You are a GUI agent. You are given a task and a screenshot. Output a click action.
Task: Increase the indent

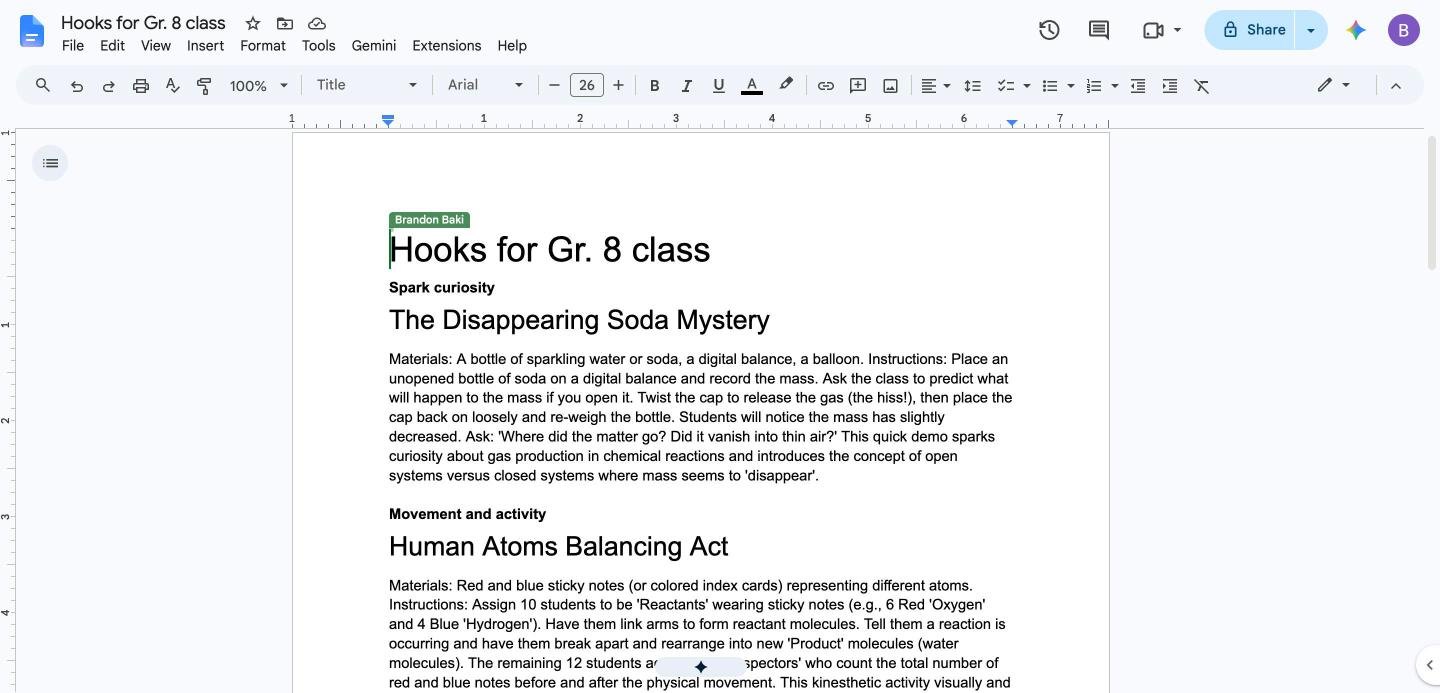point(1170,86)
